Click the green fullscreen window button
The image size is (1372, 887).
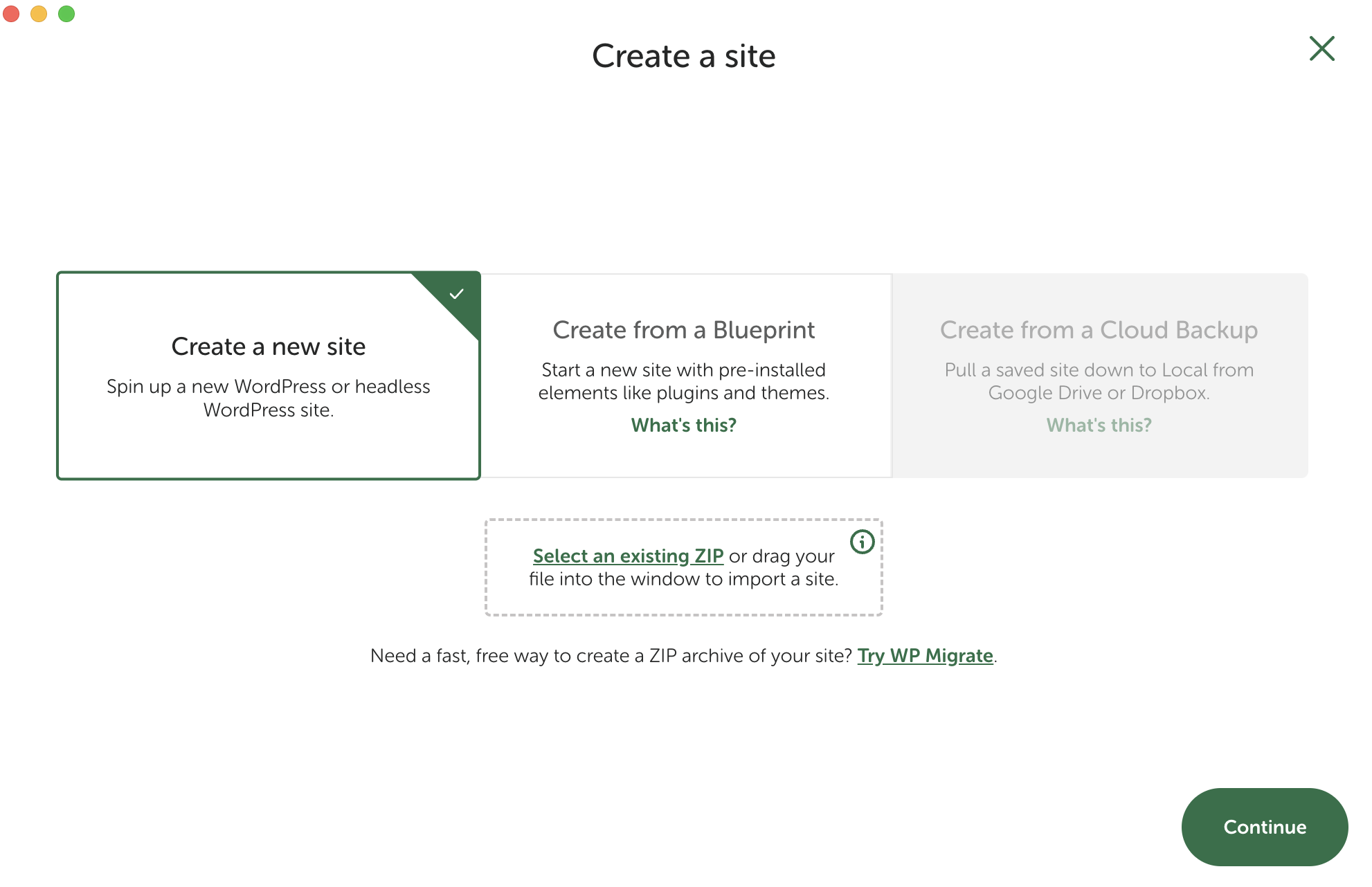coord(66,13)
